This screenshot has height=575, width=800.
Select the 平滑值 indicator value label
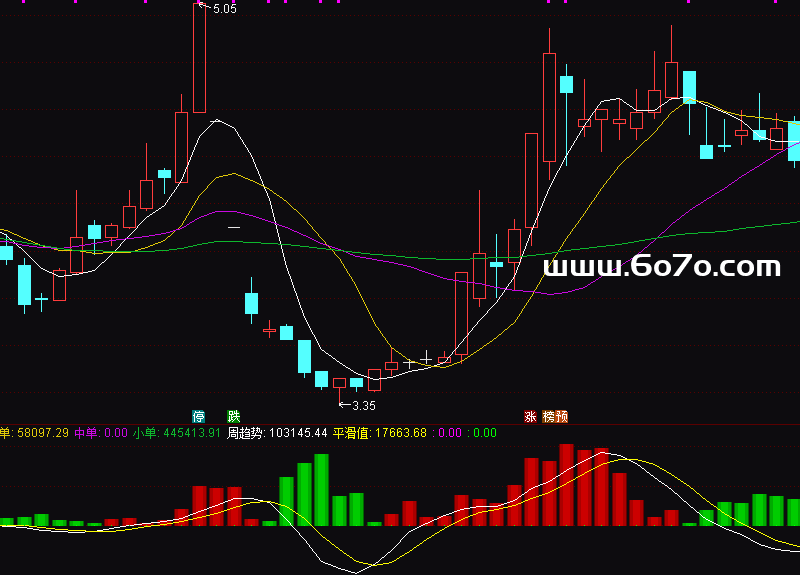click(x=379, y=433)
